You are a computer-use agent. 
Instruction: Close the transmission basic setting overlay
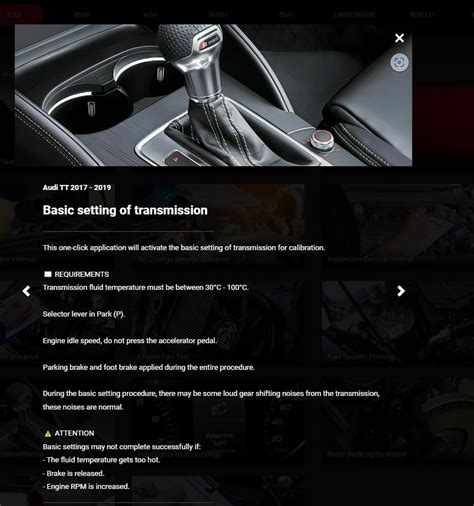pyautogui.click(x=399, y=38)
